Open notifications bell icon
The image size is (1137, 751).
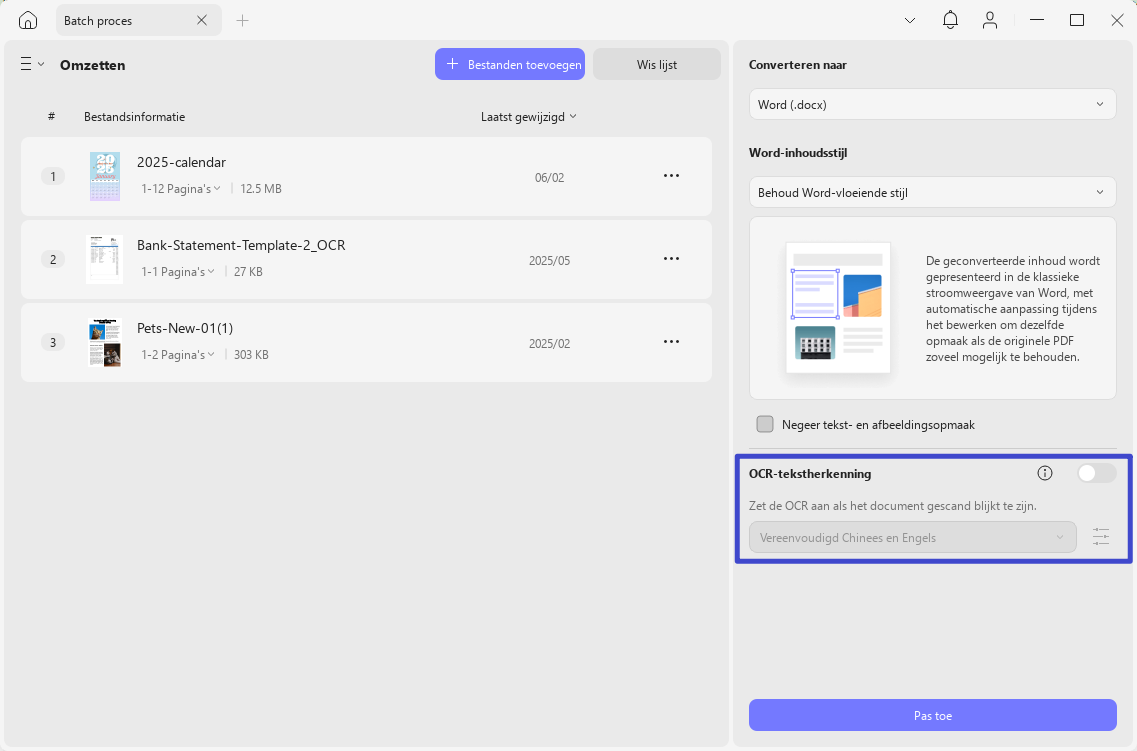point(950,20)
